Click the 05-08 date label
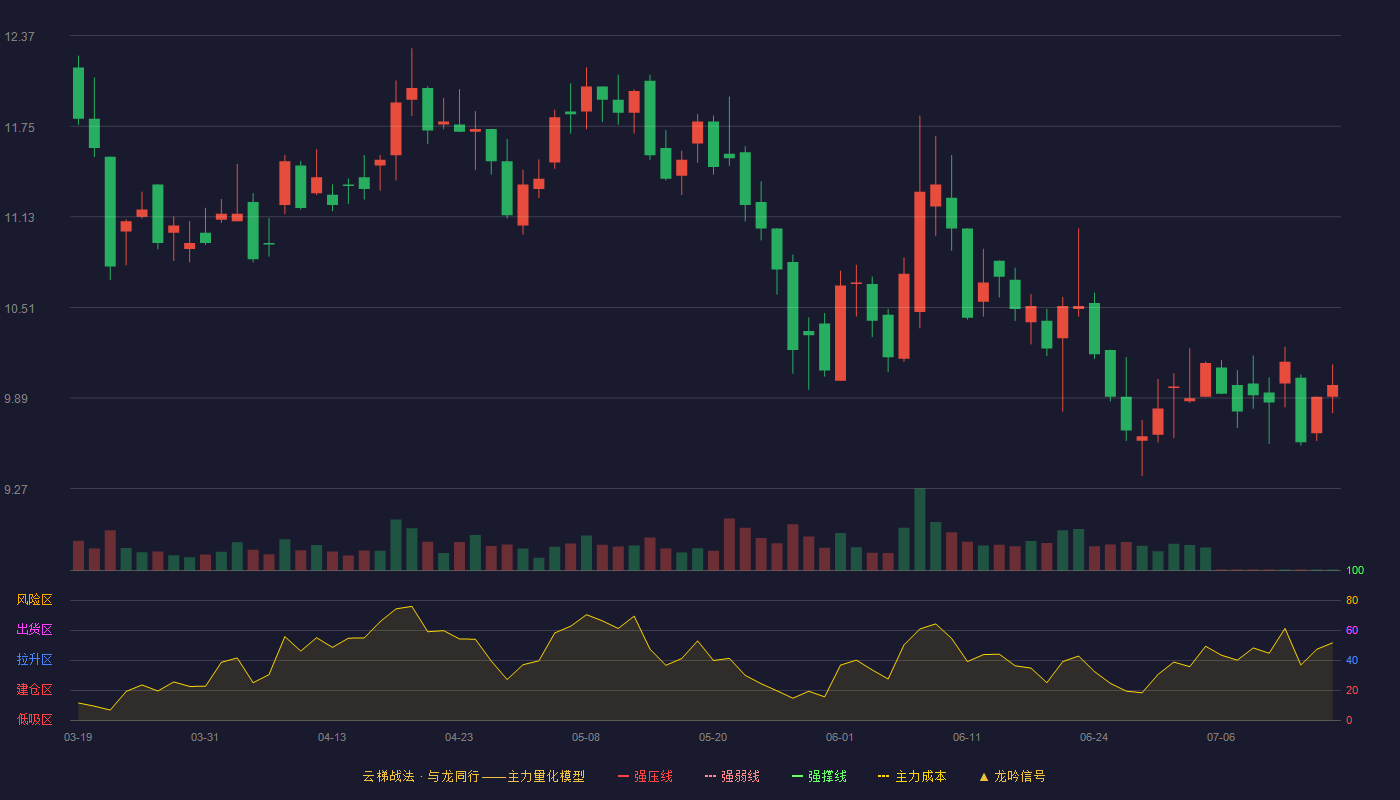Image resolution: width=1400 pixels, height=800 pixels. point(586,737)
